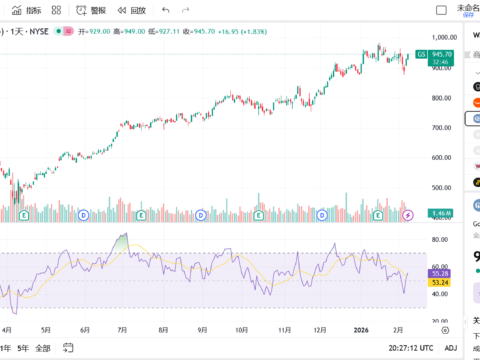480x360 pixels.
Task: Click the 2026 label on time axis
Action: tap(361, 330)
